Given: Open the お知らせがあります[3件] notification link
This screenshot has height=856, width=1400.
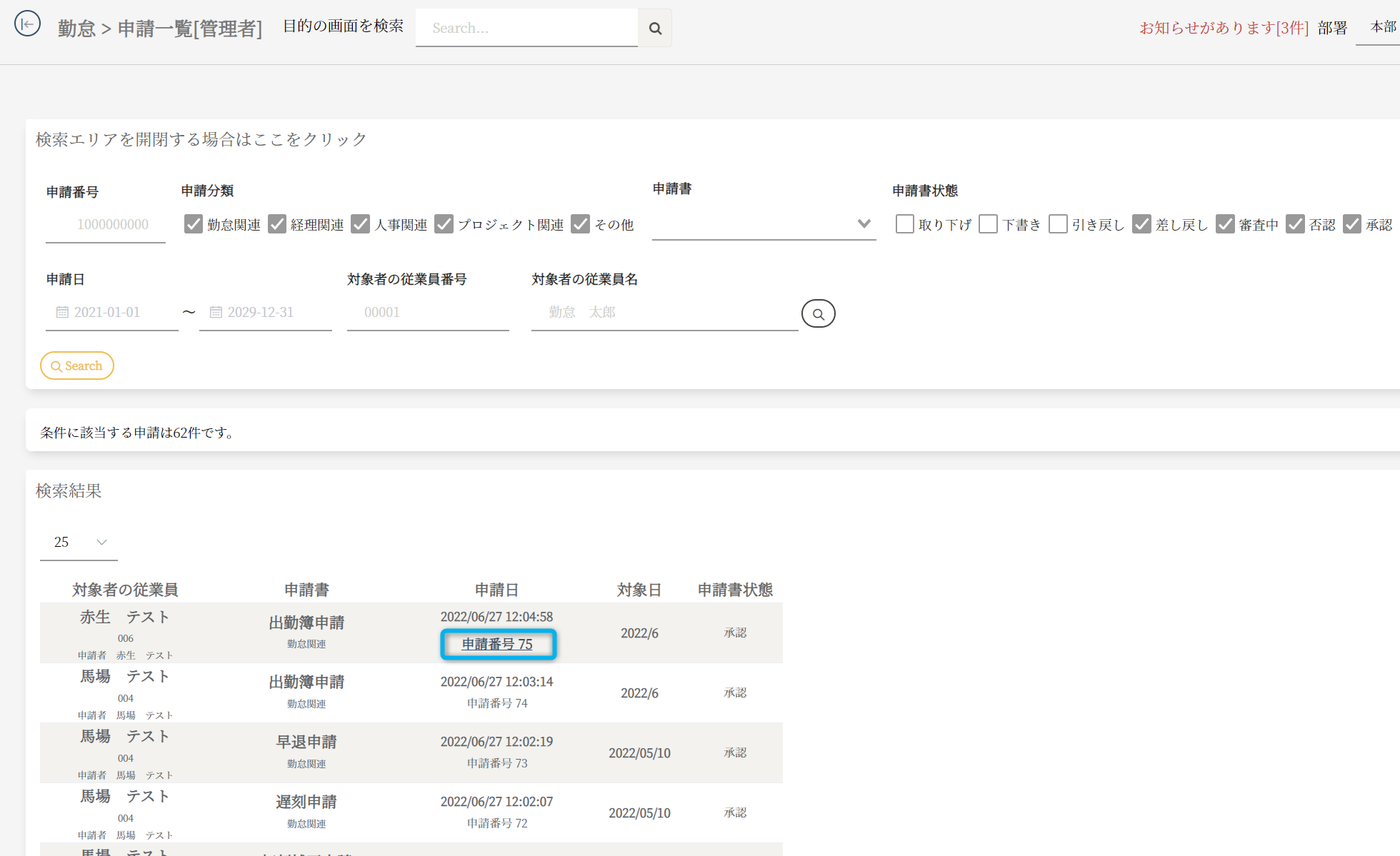Looking at the screenshot, I should 1224,28.
